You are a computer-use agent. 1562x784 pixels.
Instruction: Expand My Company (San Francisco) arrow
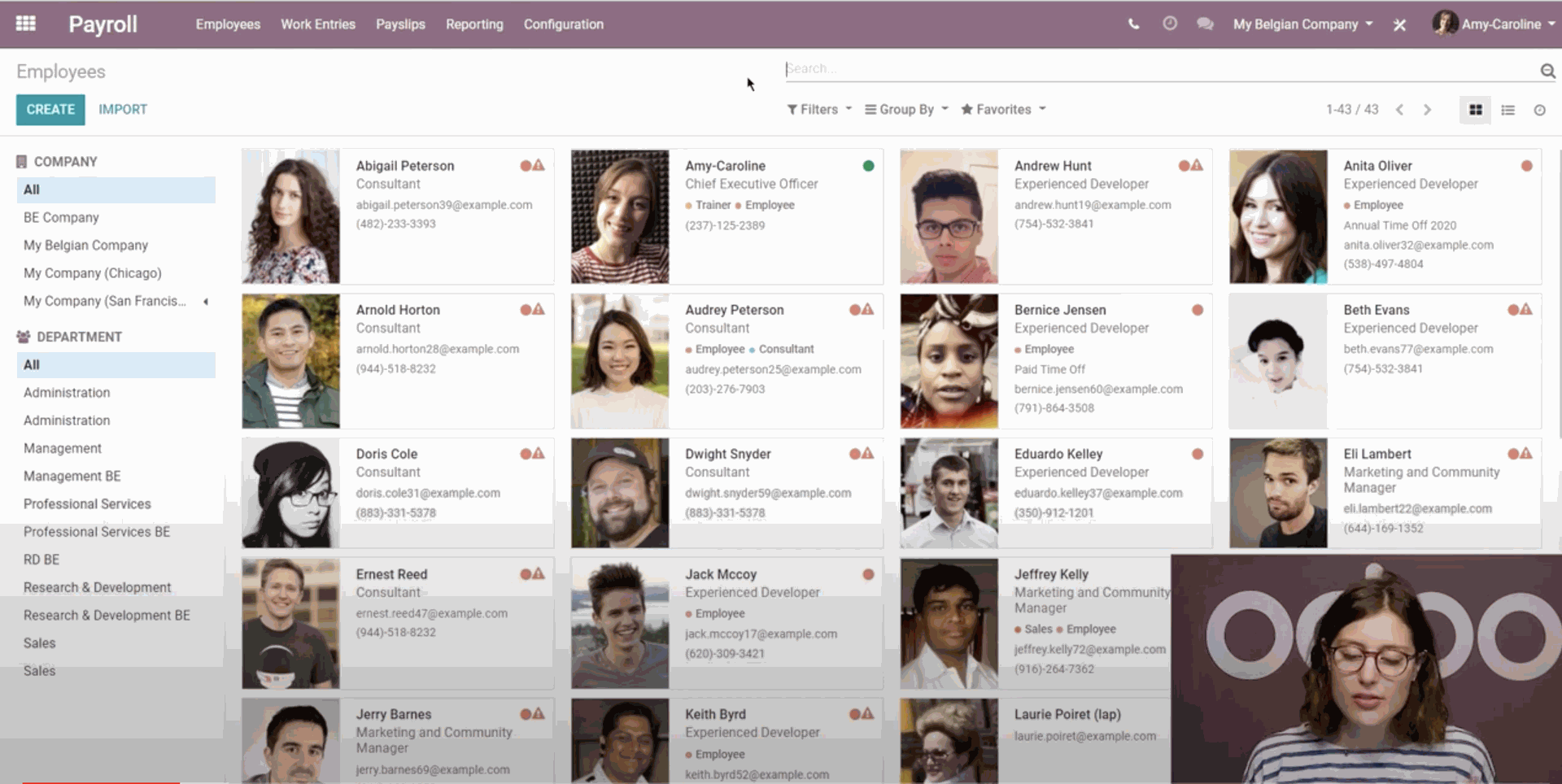[x=206, y=302]
